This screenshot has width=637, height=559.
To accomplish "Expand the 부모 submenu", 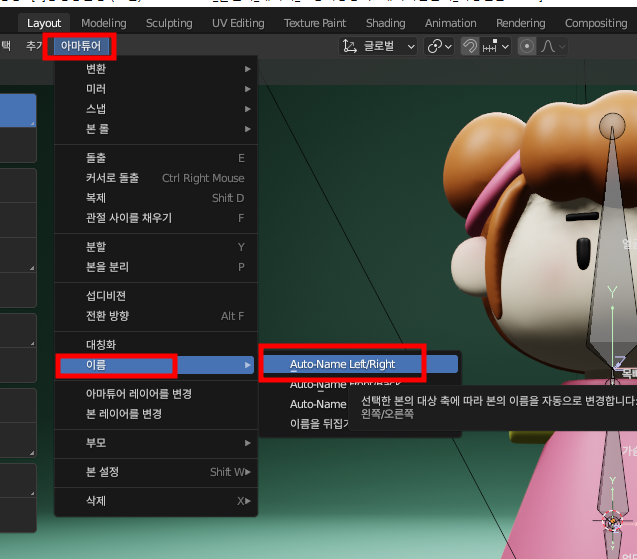I will [x=156, y=443].
